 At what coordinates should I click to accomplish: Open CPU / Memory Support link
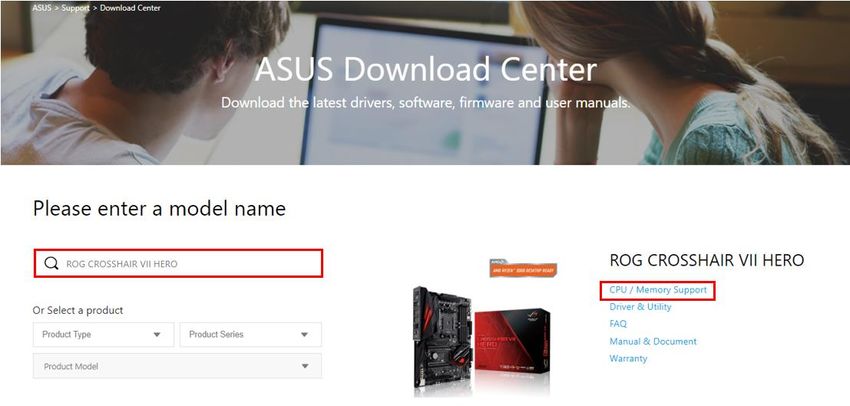click(x=658, y=290)
